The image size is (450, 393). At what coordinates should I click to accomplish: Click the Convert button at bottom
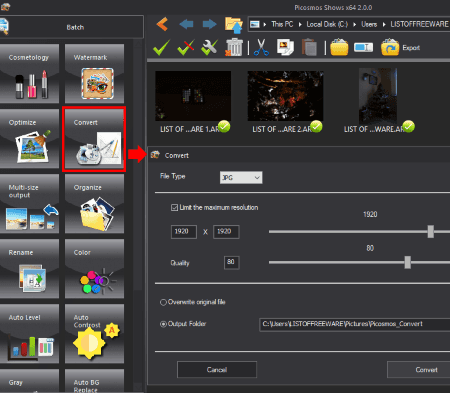point(419,370)
